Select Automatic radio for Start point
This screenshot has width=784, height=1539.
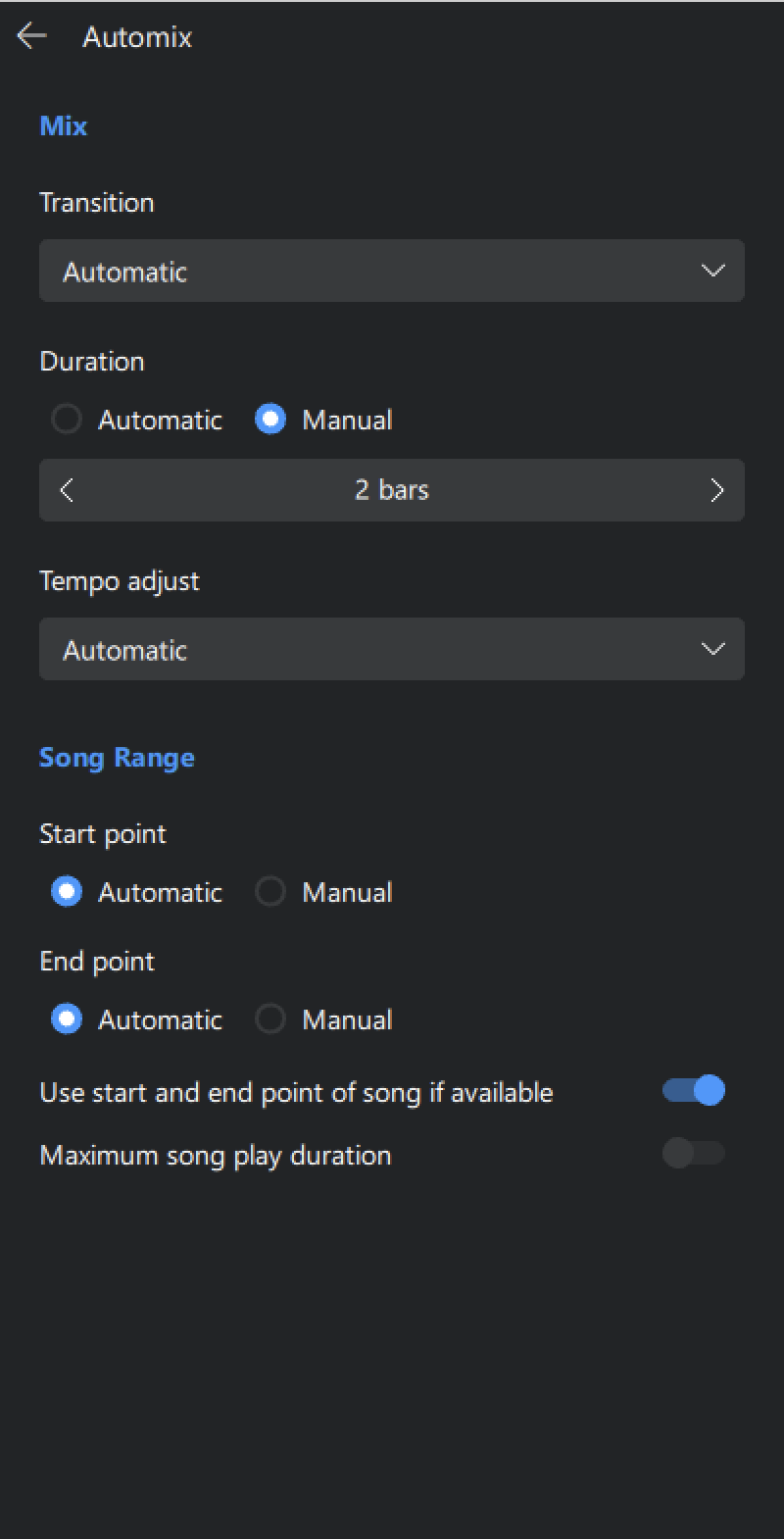click(67, 892)
